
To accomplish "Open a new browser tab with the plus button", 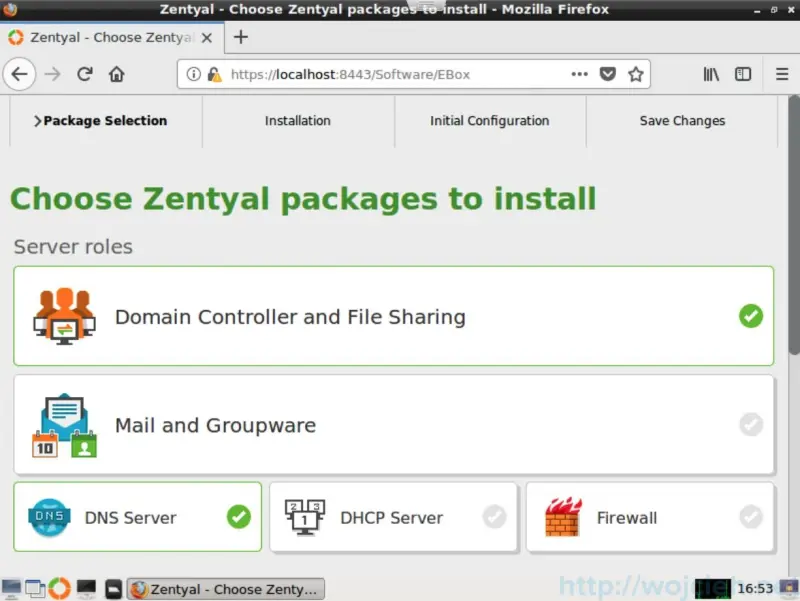I will pyautogui.click(x=240, y=37).
